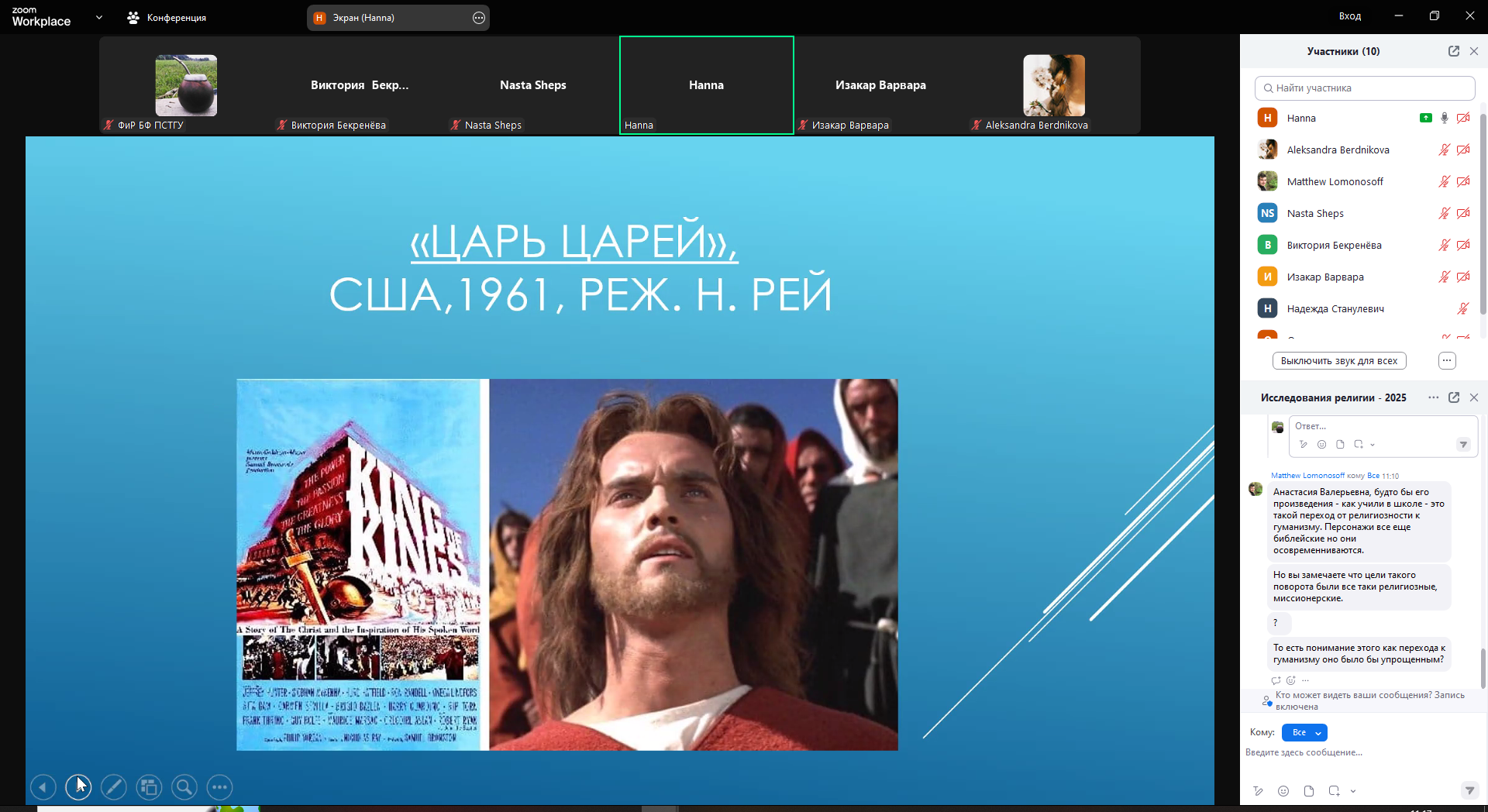The image size is (1488, 812).
Task: Switch to the Конференция tab
Action: click(167, 18)
